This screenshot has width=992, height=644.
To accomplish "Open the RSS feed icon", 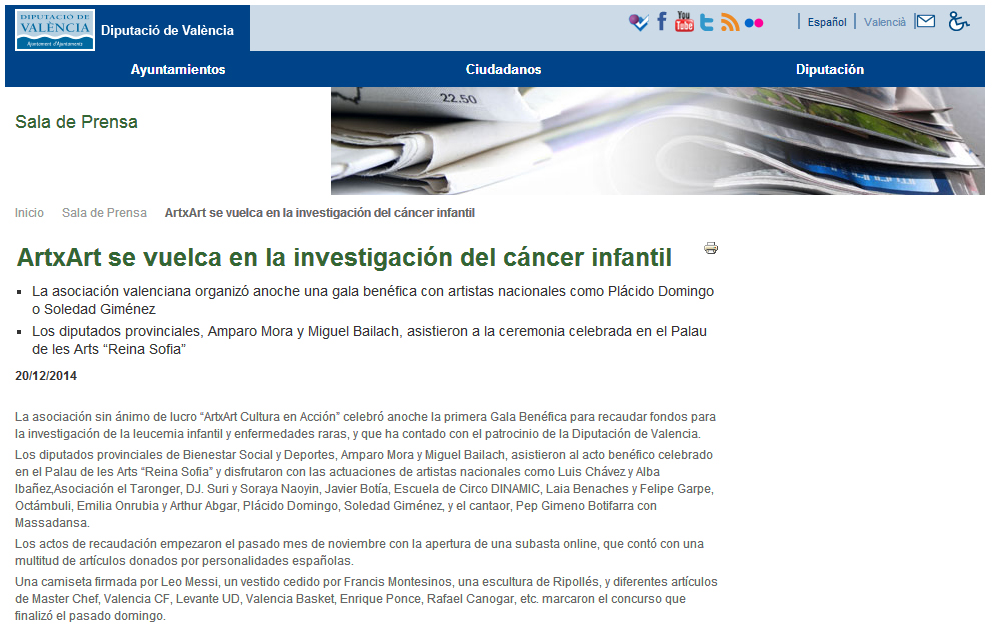I will (730, 23).
